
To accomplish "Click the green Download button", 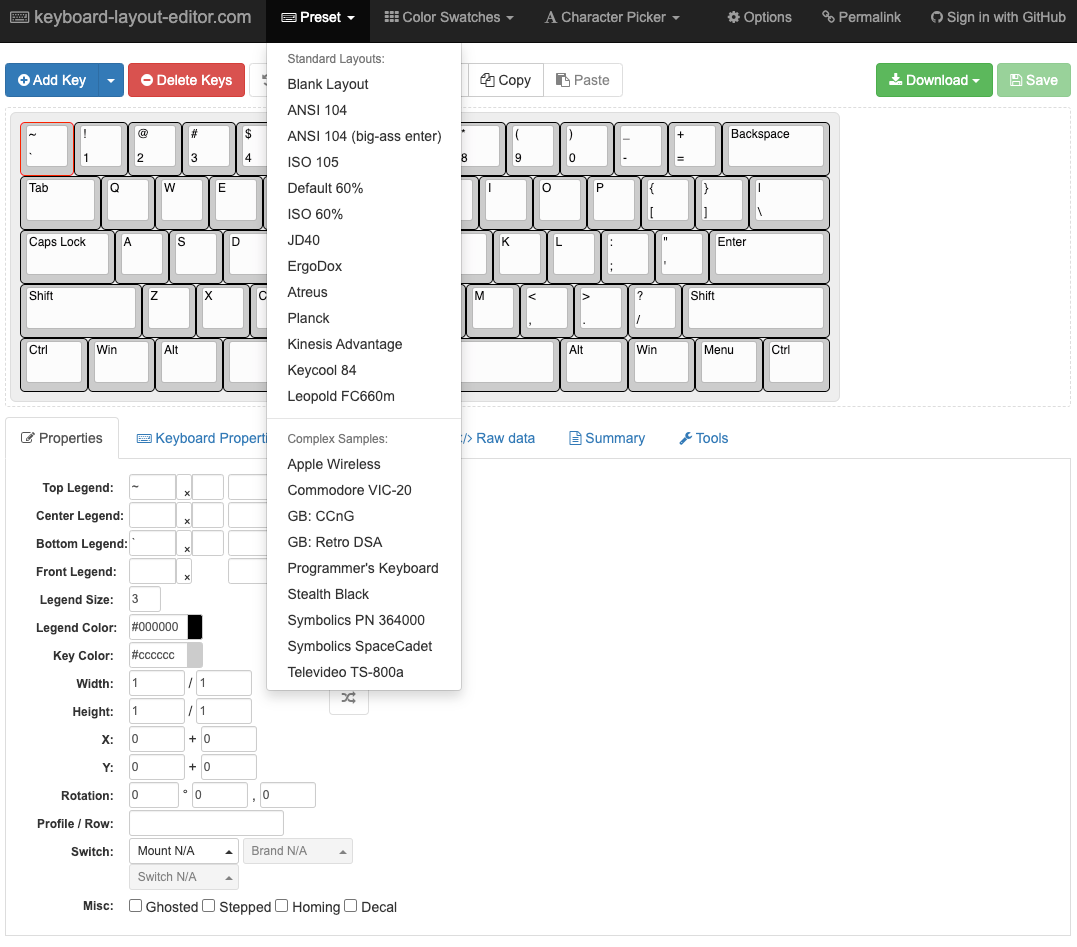I will point(934,80).
